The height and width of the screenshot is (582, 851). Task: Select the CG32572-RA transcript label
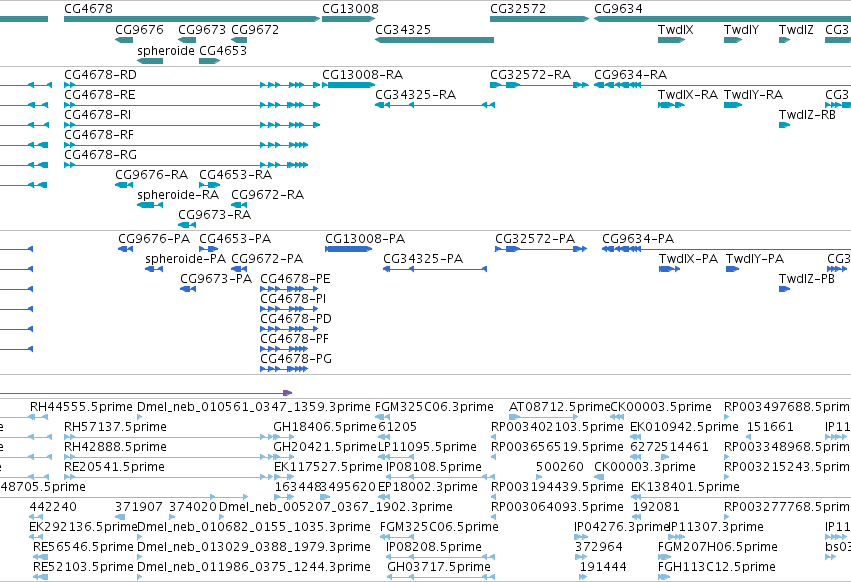click(531, 74)
